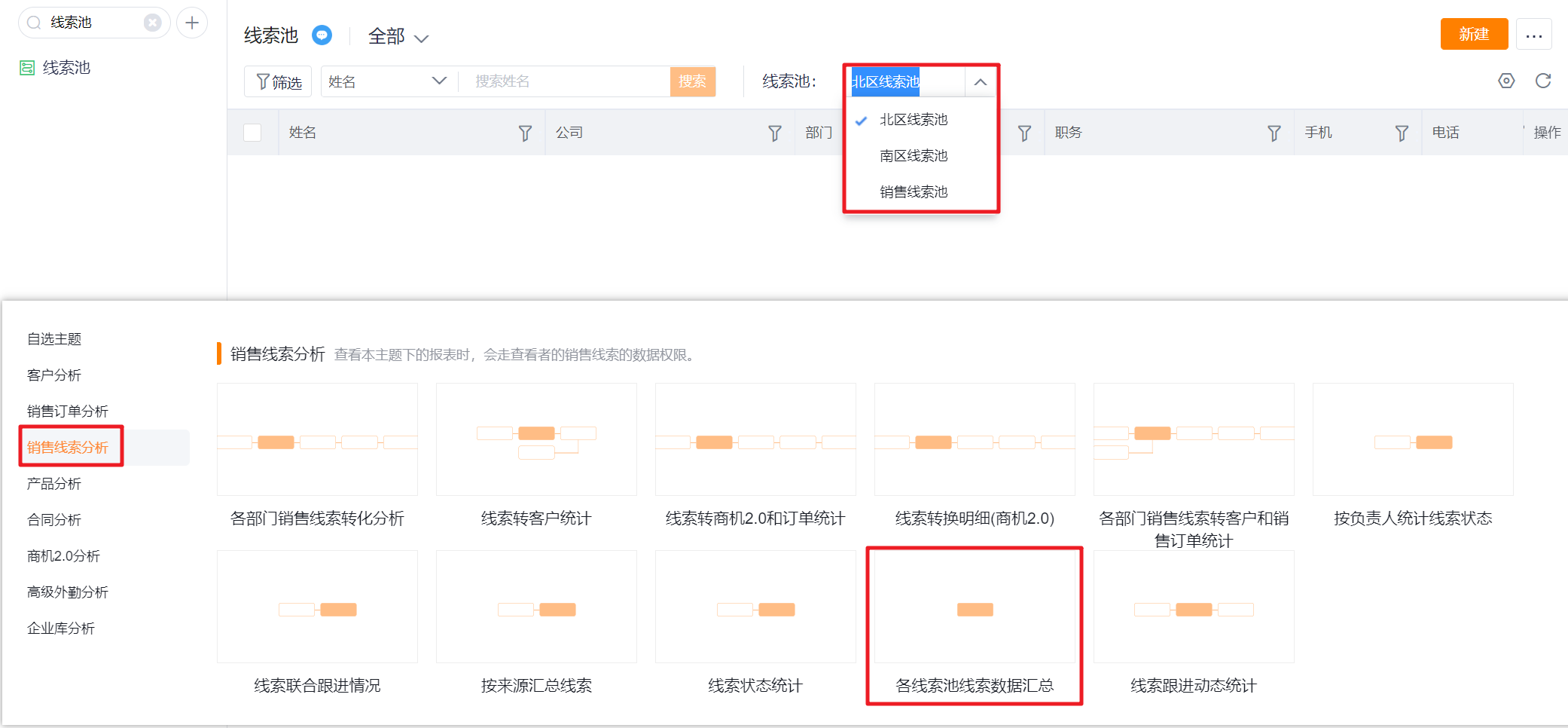This screenshot has height=728, width=1568.
Task: Open 各线索池线索数据汇总 report thumbnail
Action: [975, 607]
